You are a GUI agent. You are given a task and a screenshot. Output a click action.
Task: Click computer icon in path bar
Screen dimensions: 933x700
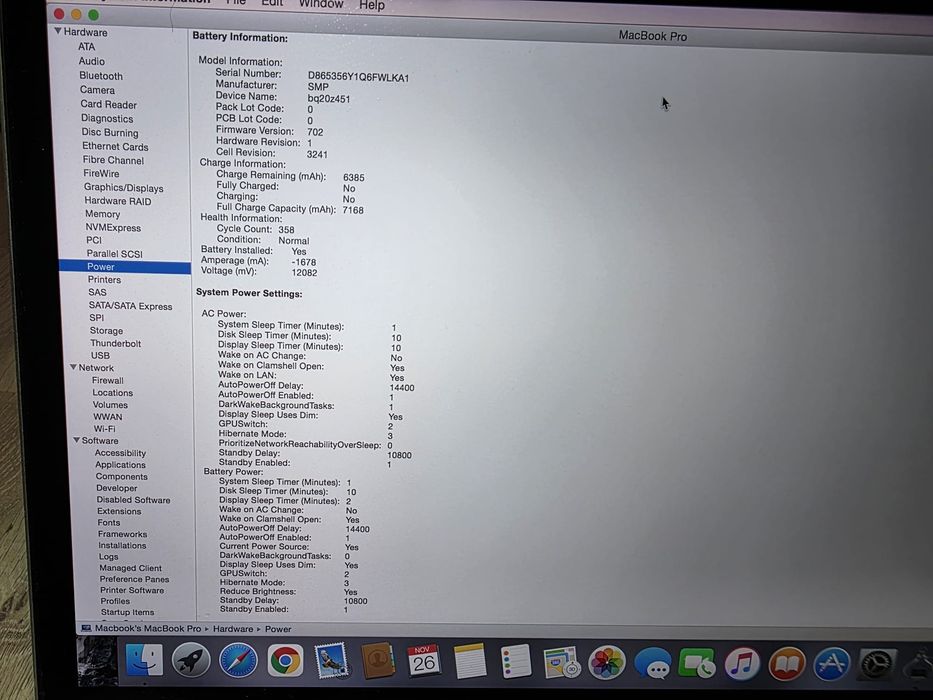pyautogui.click(x=86, y=628)
